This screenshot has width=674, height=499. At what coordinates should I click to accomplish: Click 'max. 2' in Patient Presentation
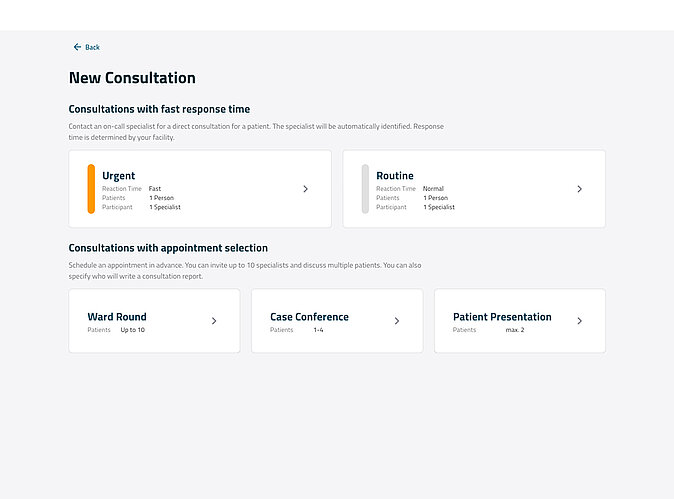click(x=515, y=330)
